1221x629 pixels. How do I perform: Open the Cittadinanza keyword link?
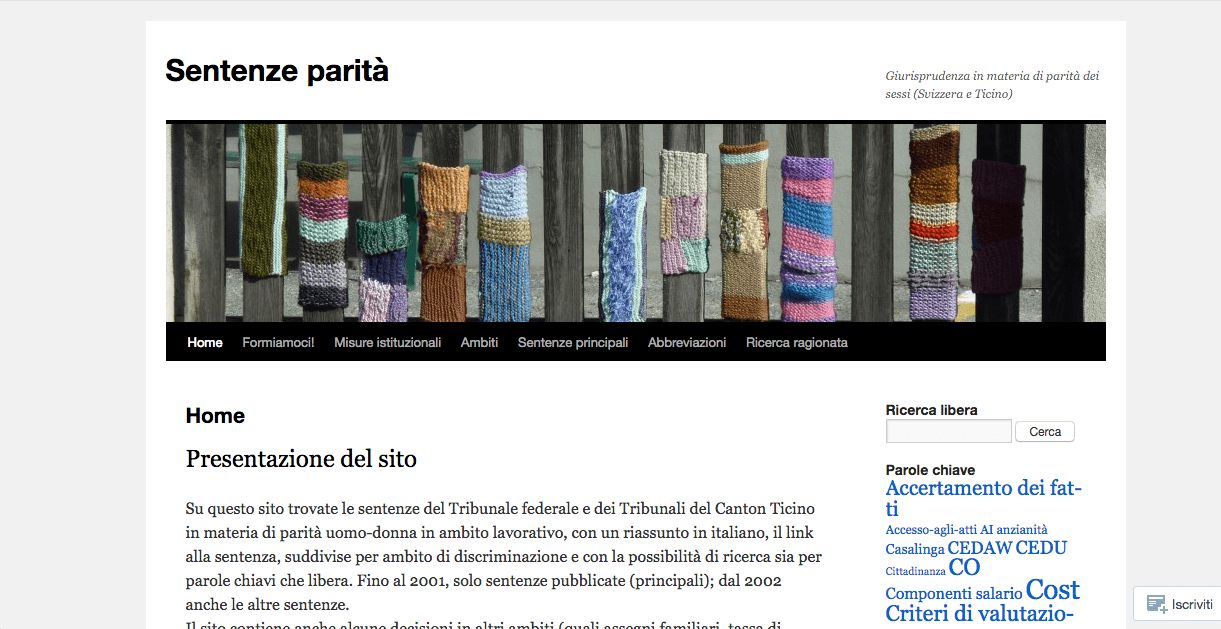(915, 572)
